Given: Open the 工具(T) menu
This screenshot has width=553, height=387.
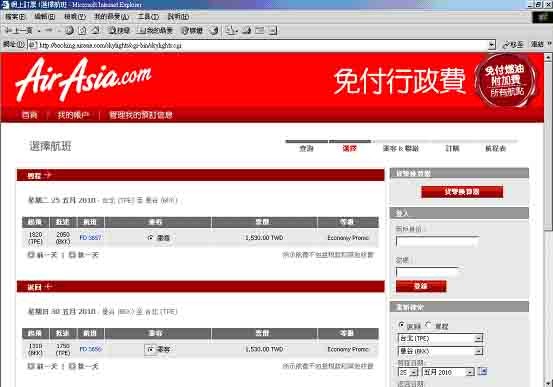Looking at the screenshot, I should pos(148,16).
